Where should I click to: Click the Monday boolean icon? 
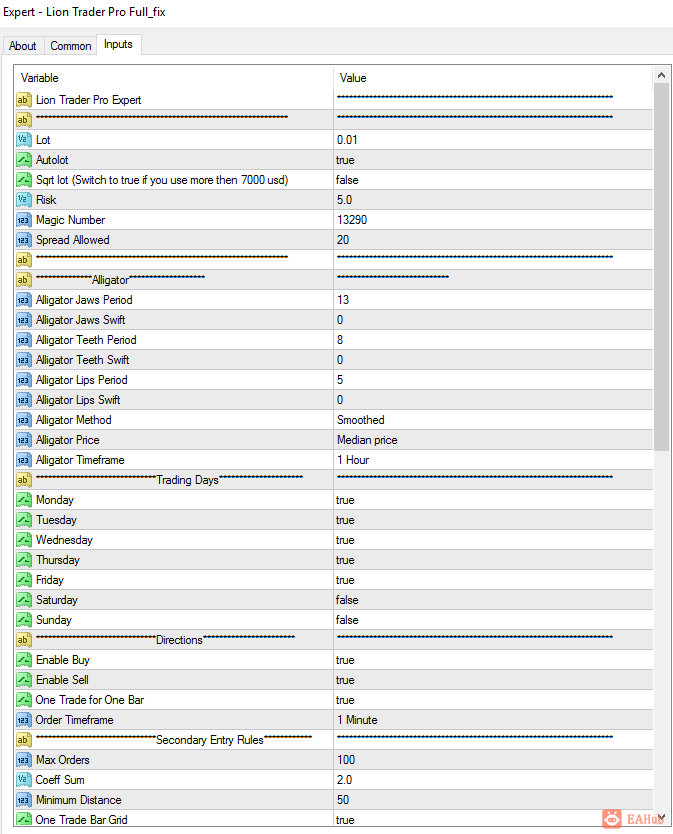pyautogui.click(x=23, y=500)
